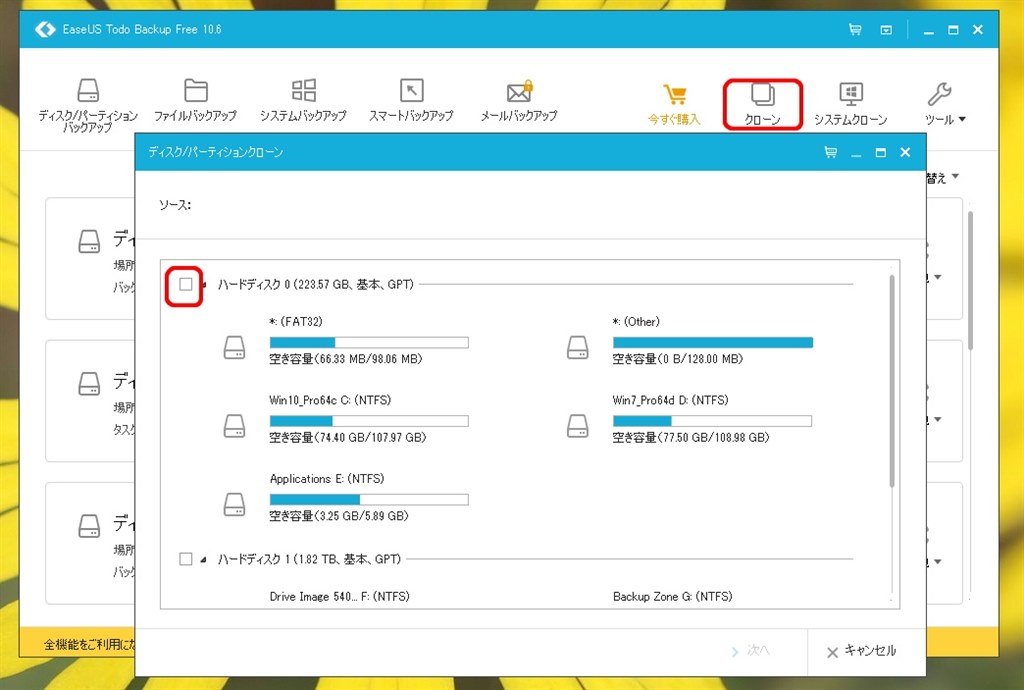1024x690 pixels.
Task: Click the Win7_Pro64d D: usage bar
Action: coord(712,421)
